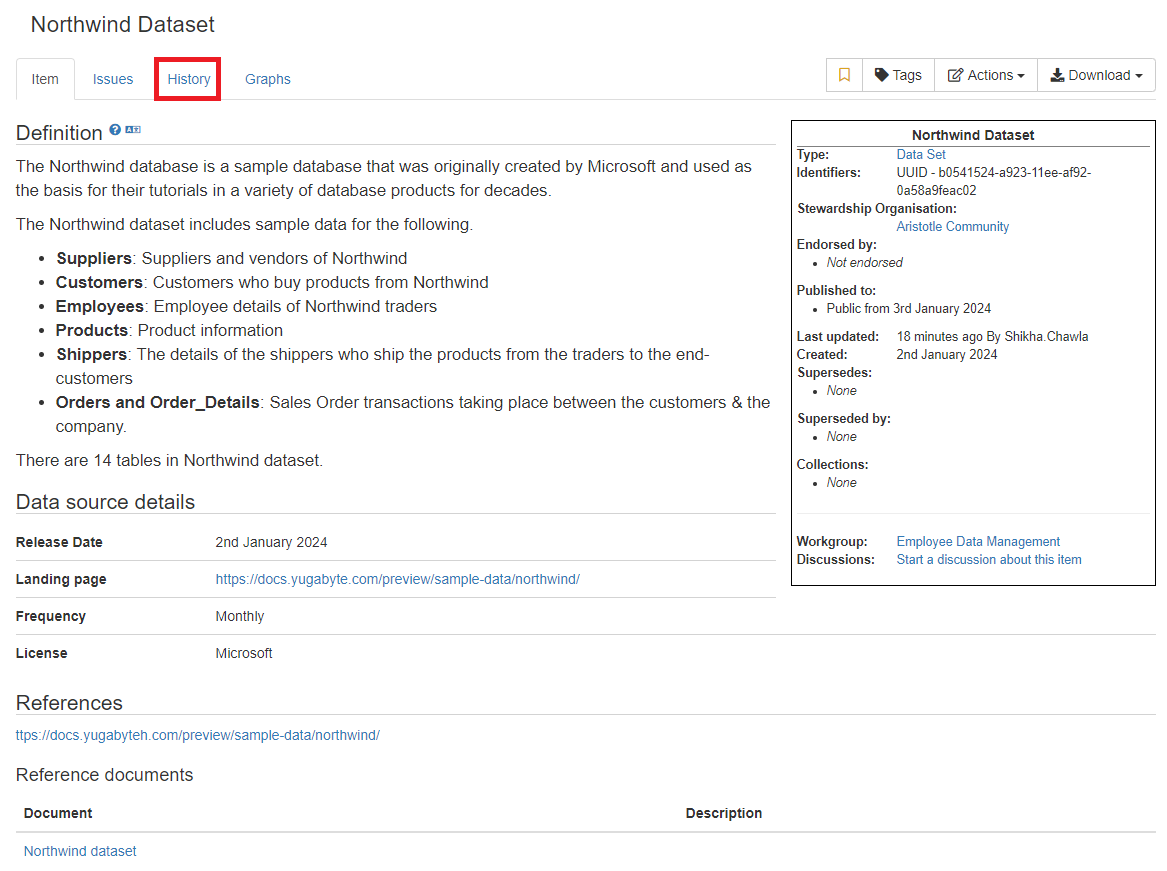Screen dimensions: 1167x871
Task: Click the Definition section heading
Action: tap(59, 133)
